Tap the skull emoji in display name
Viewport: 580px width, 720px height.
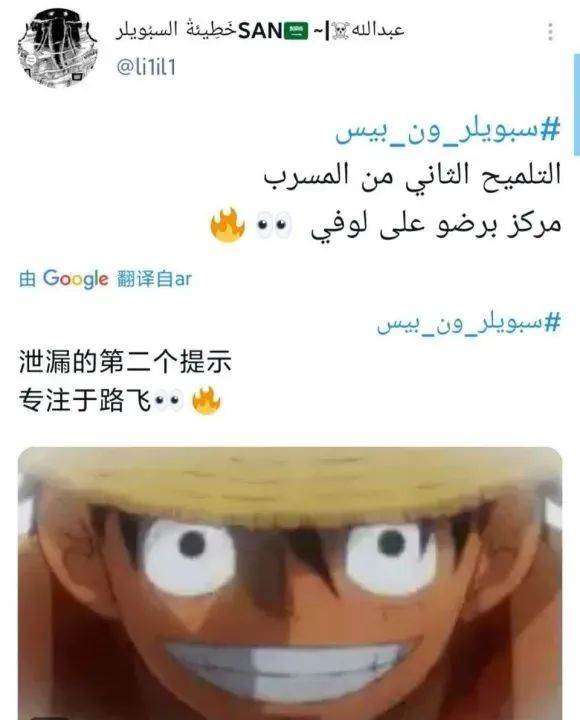tap(340, 31)
